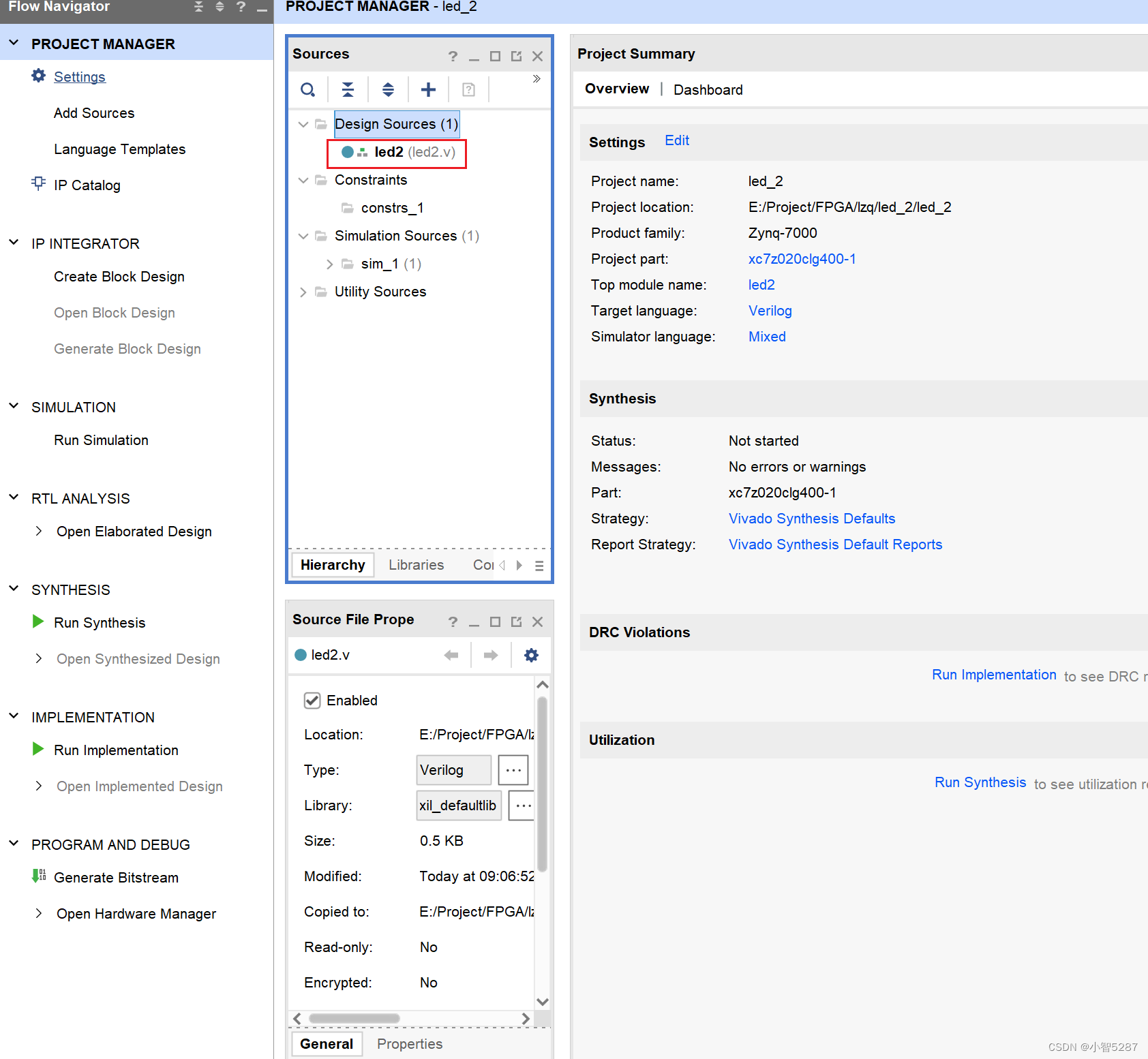This screenshot has width=1148, height=1059.
Task: Click green Run Synthesis play icon
Action: (x=38, y=621)
